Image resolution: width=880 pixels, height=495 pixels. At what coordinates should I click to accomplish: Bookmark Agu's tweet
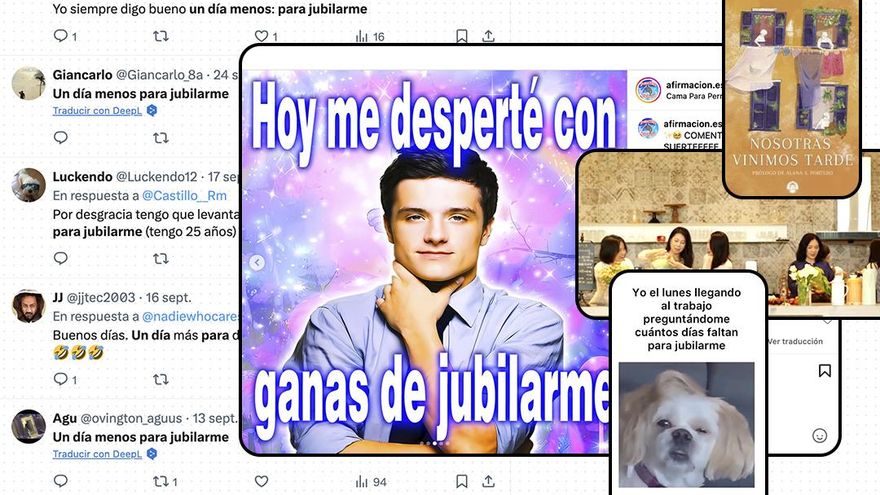461,481
